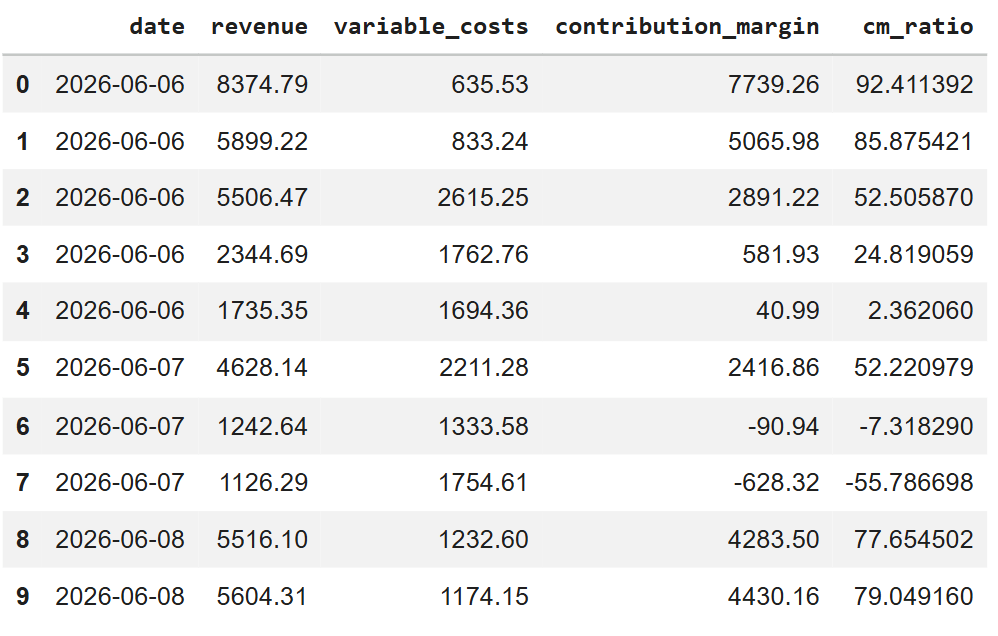Click revenue value 2344.69
The image size is (998, 636).
[262, 255]
